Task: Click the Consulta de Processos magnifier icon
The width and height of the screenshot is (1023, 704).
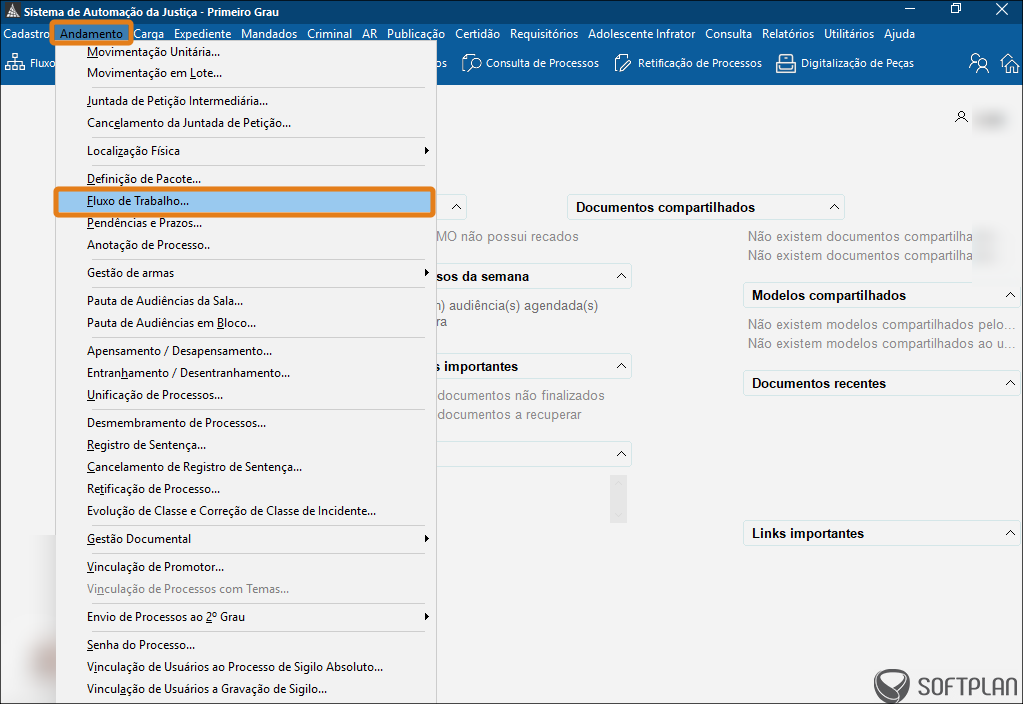Action: point(471,63)
